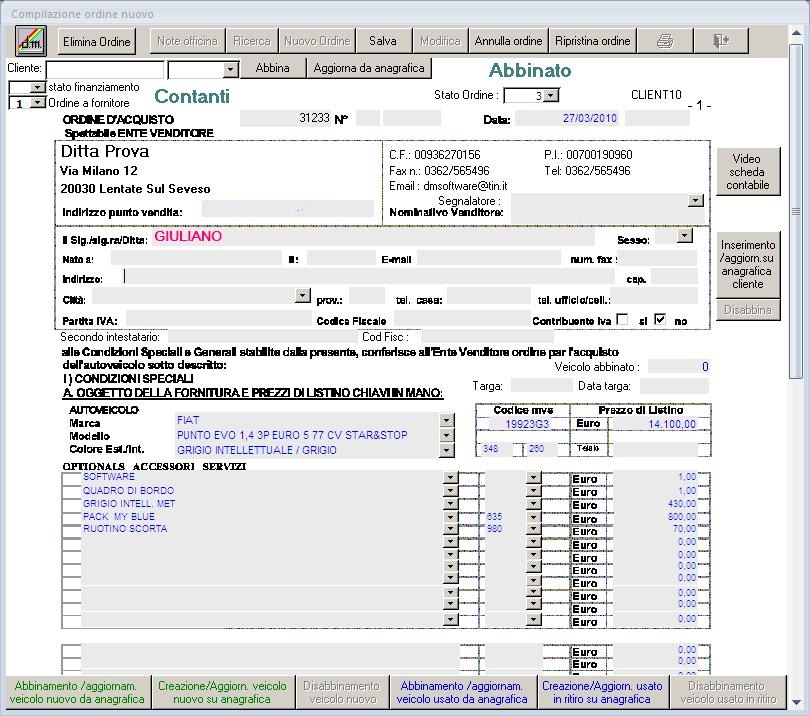810x716 pixels.
Task: Click the Nominativo Venditore field
Action: pos(608,216)
